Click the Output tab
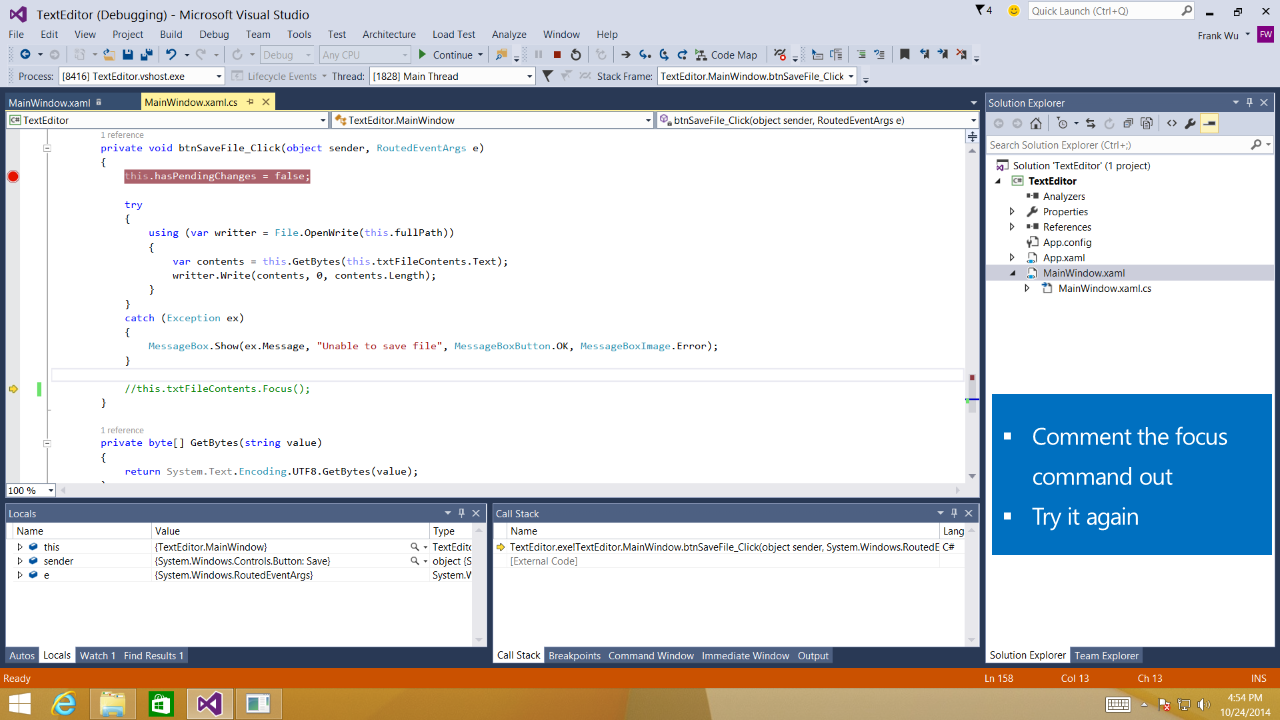The height and width of the screenshot is (720, 1280). click(x=813, y=656)
